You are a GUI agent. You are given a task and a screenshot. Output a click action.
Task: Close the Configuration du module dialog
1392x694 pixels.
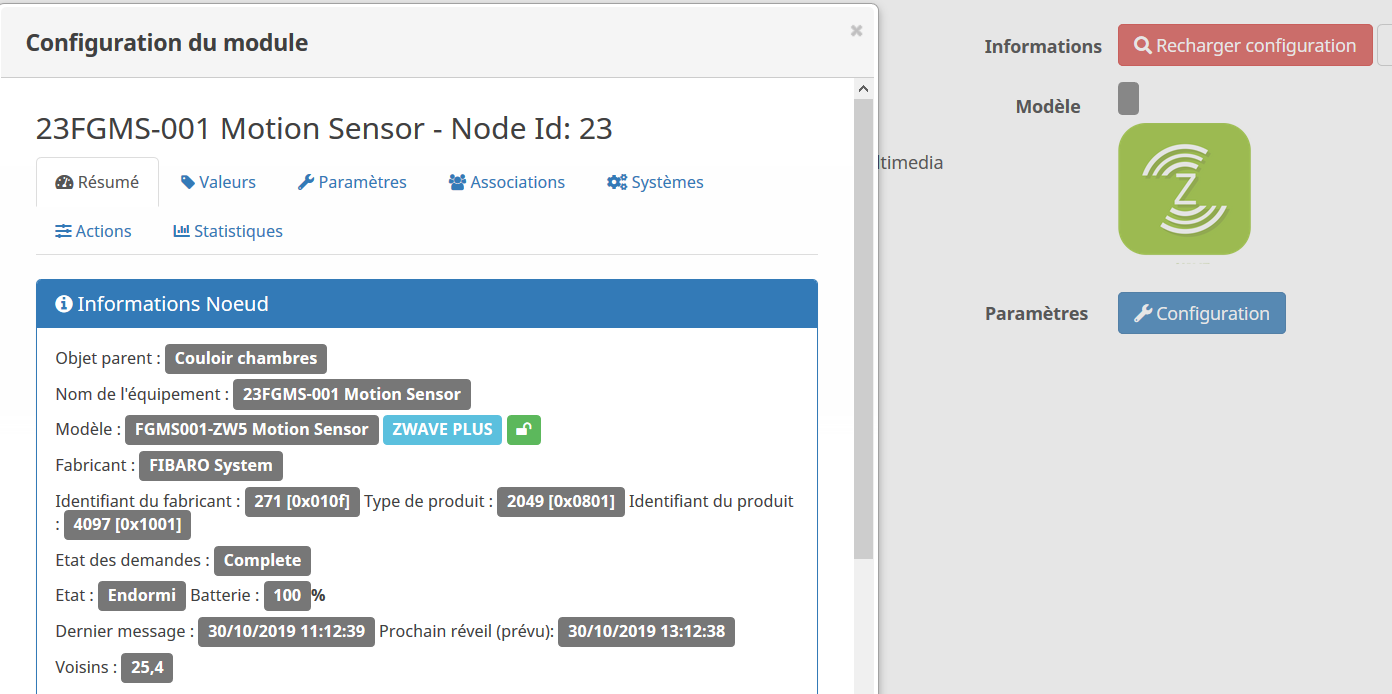point(856,31)
